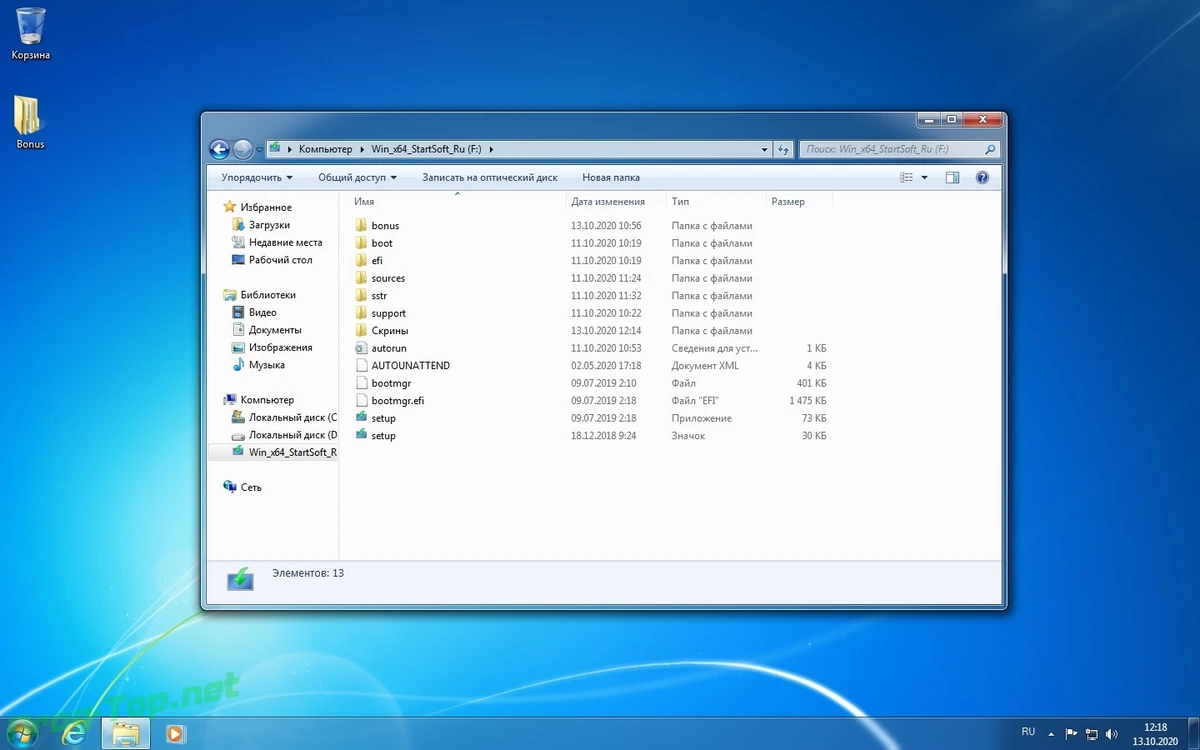
Task: Click the Action Center flag tray icon
Action: (1071, 734)
